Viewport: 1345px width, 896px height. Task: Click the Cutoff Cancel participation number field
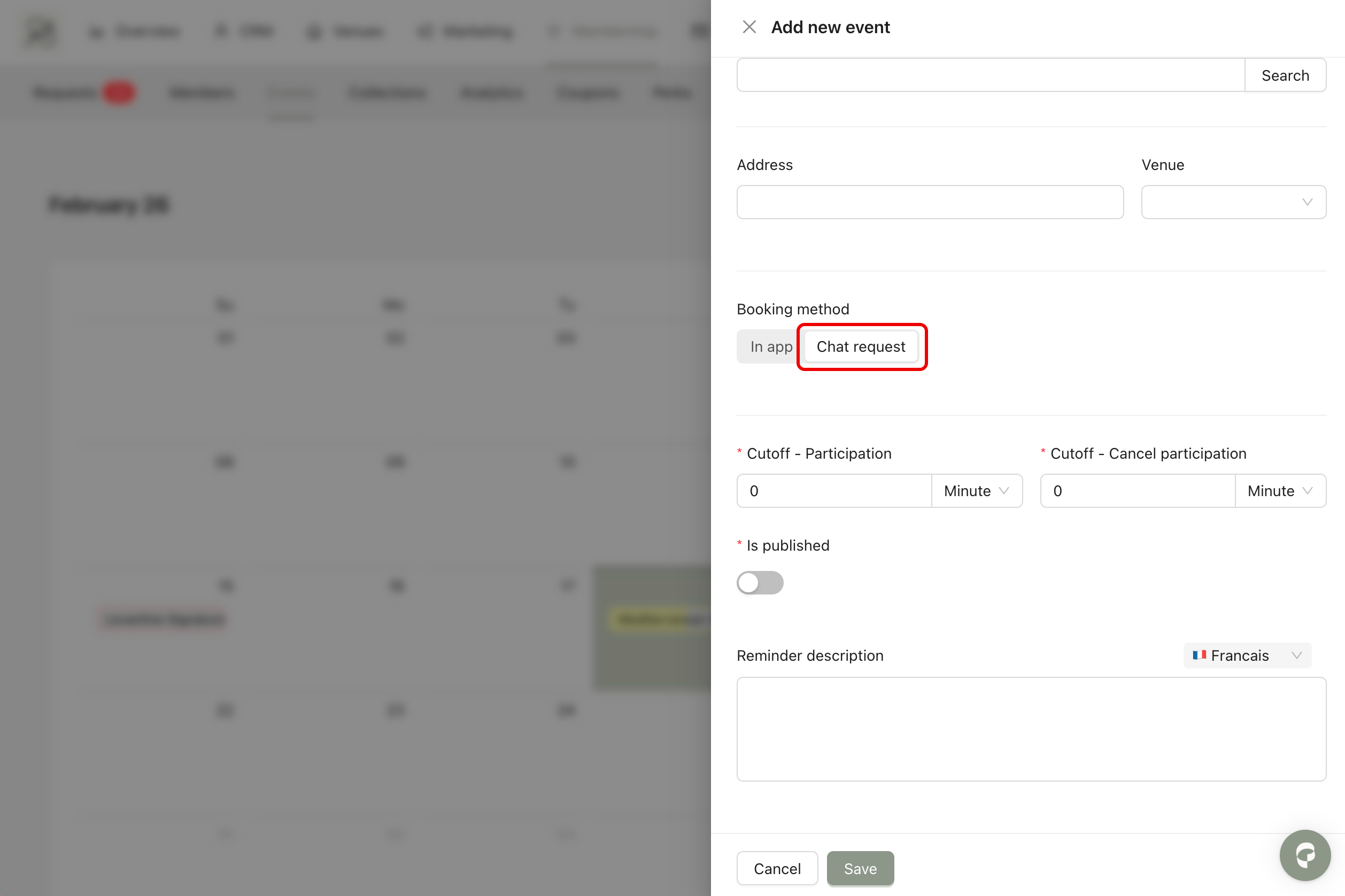1137,491
